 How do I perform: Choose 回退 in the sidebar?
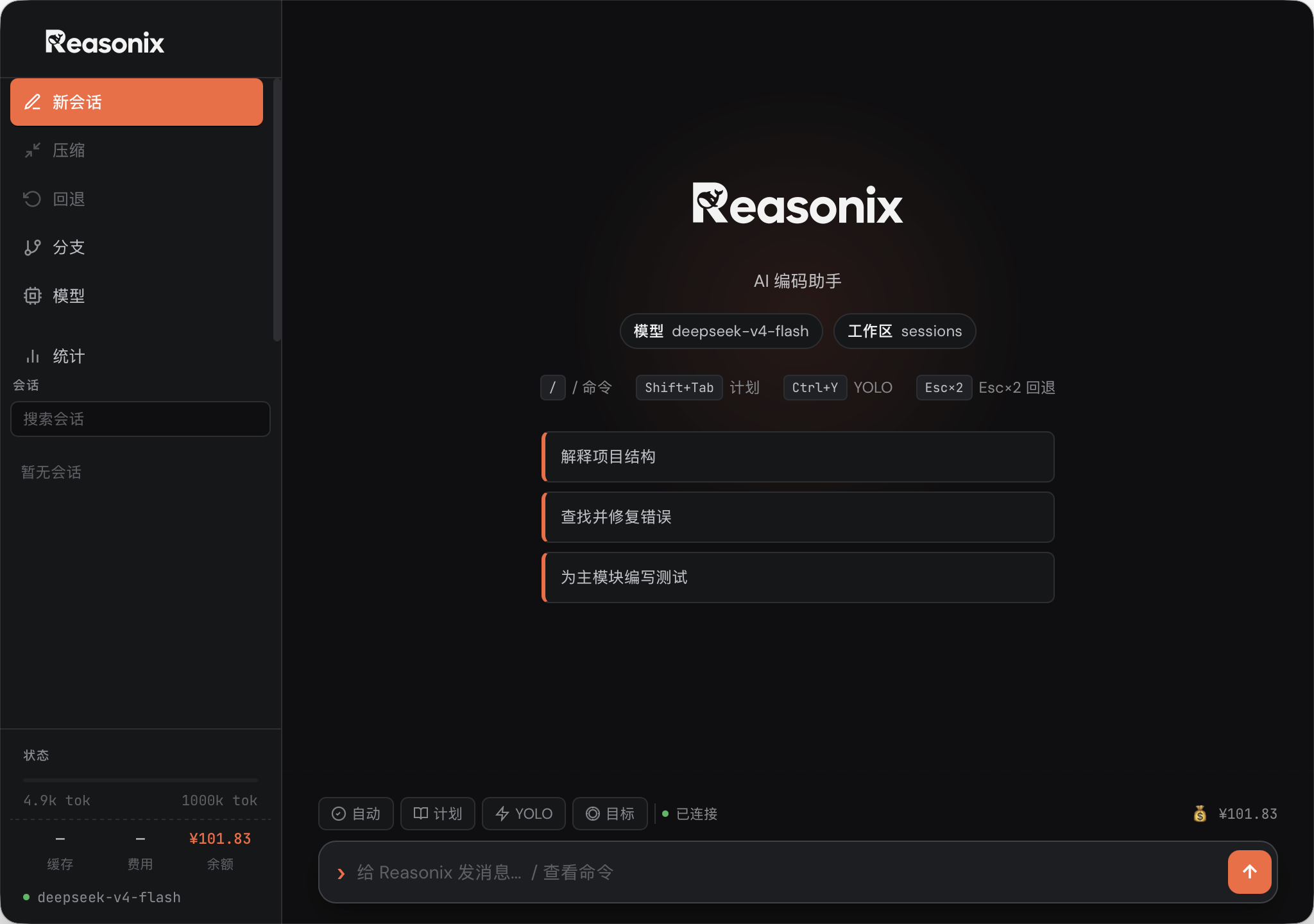click(x=137, y=199)
